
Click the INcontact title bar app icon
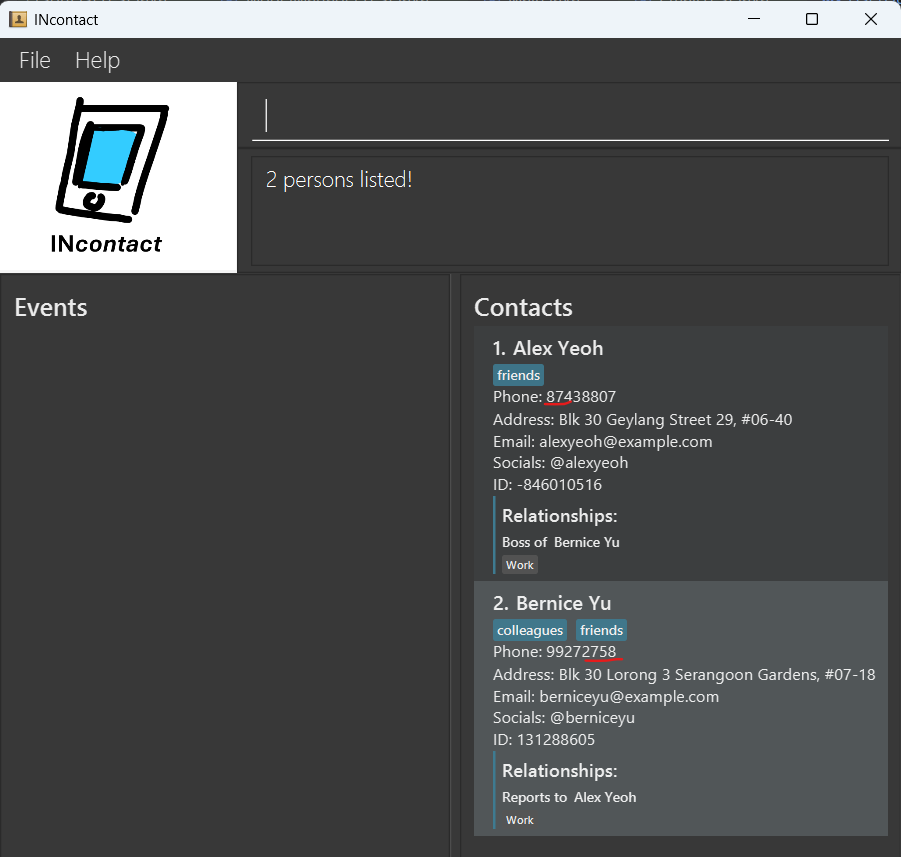point(17,19)
